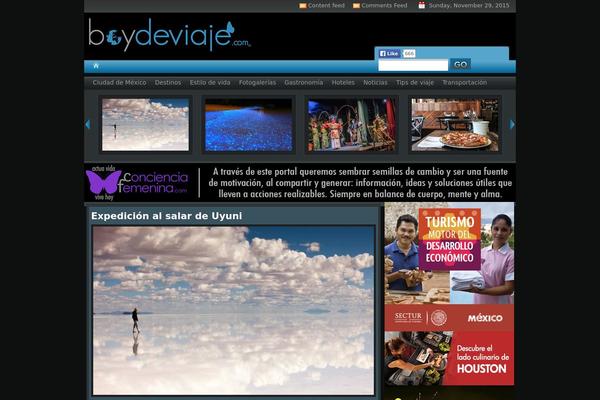600x400 pixels.
Task: Open the Destinos menu
Action: [168, 83]
